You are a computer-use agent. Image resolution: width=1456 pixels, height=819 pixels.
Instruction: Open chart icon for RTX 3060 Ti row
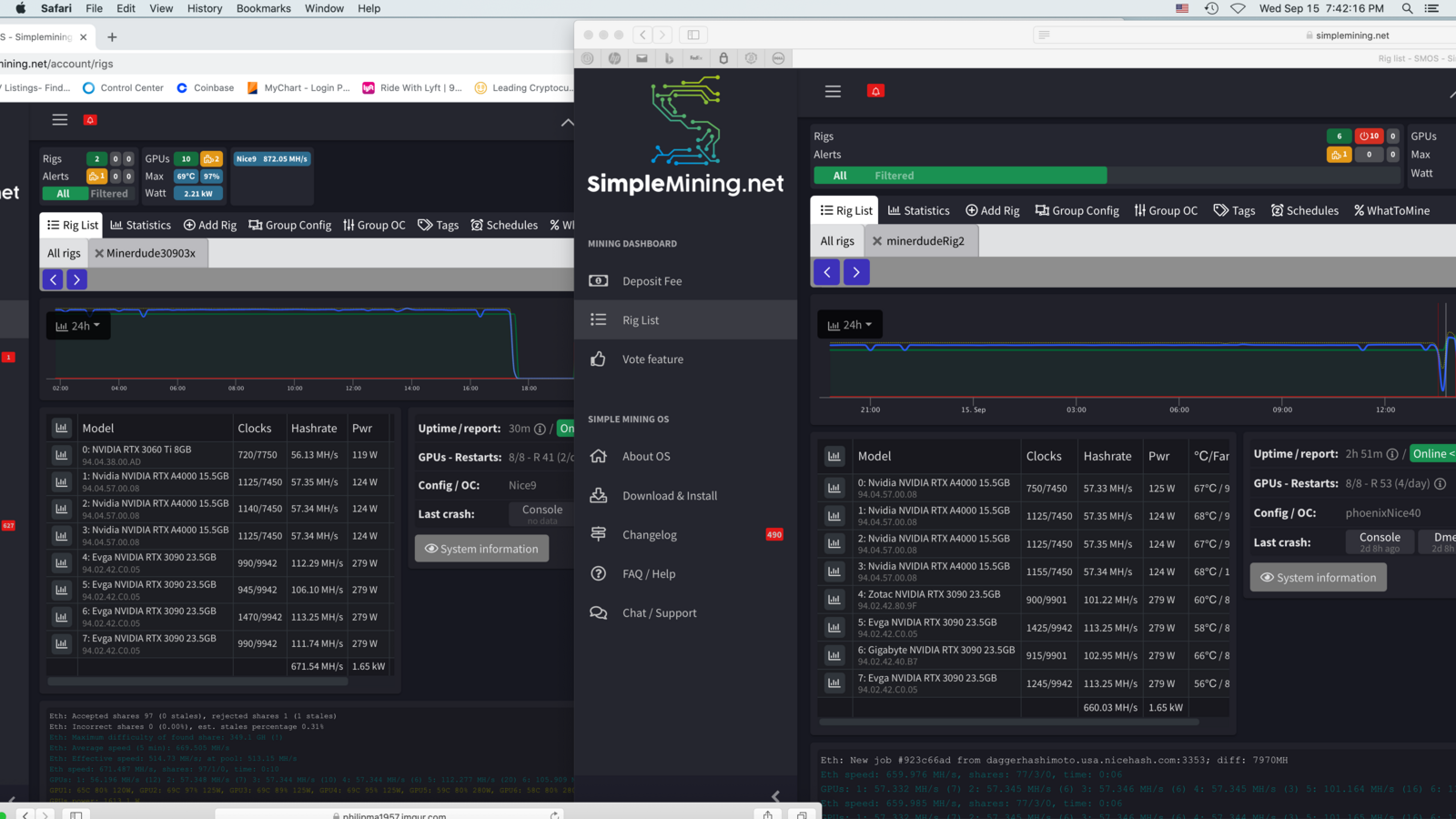(x=61, y=455)
